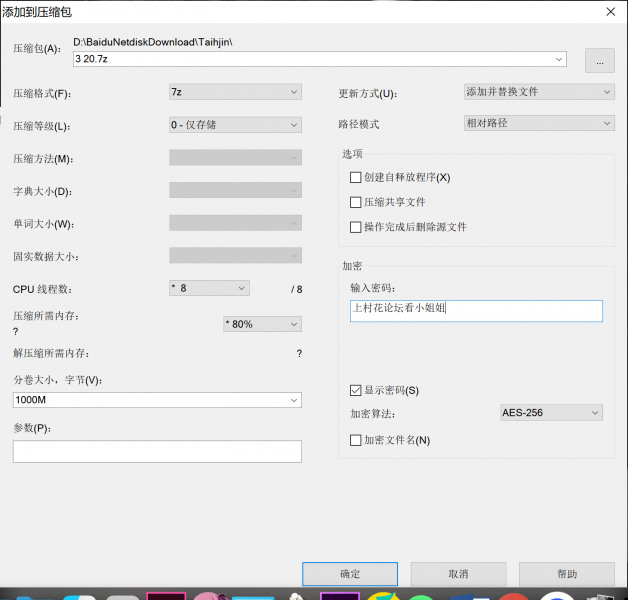Click the browse "..." button for archive path
The width and height of the screenshot is (628, 600).
(x=599, y=60)
